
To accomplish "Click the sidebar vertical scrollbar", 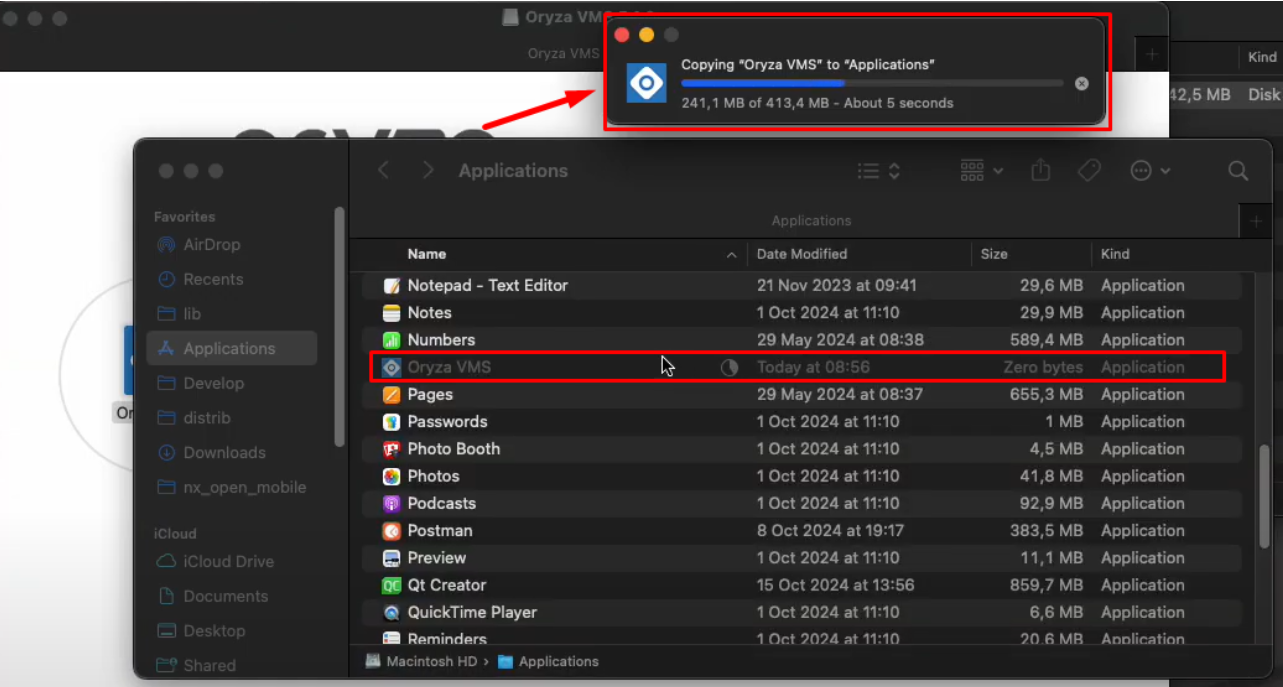I will 339,326.
